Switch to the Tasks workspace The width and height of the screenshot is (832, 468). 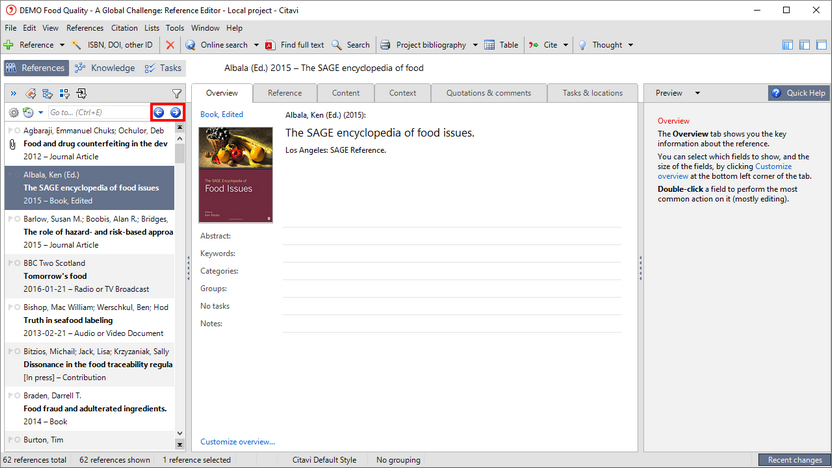[163, 68]
